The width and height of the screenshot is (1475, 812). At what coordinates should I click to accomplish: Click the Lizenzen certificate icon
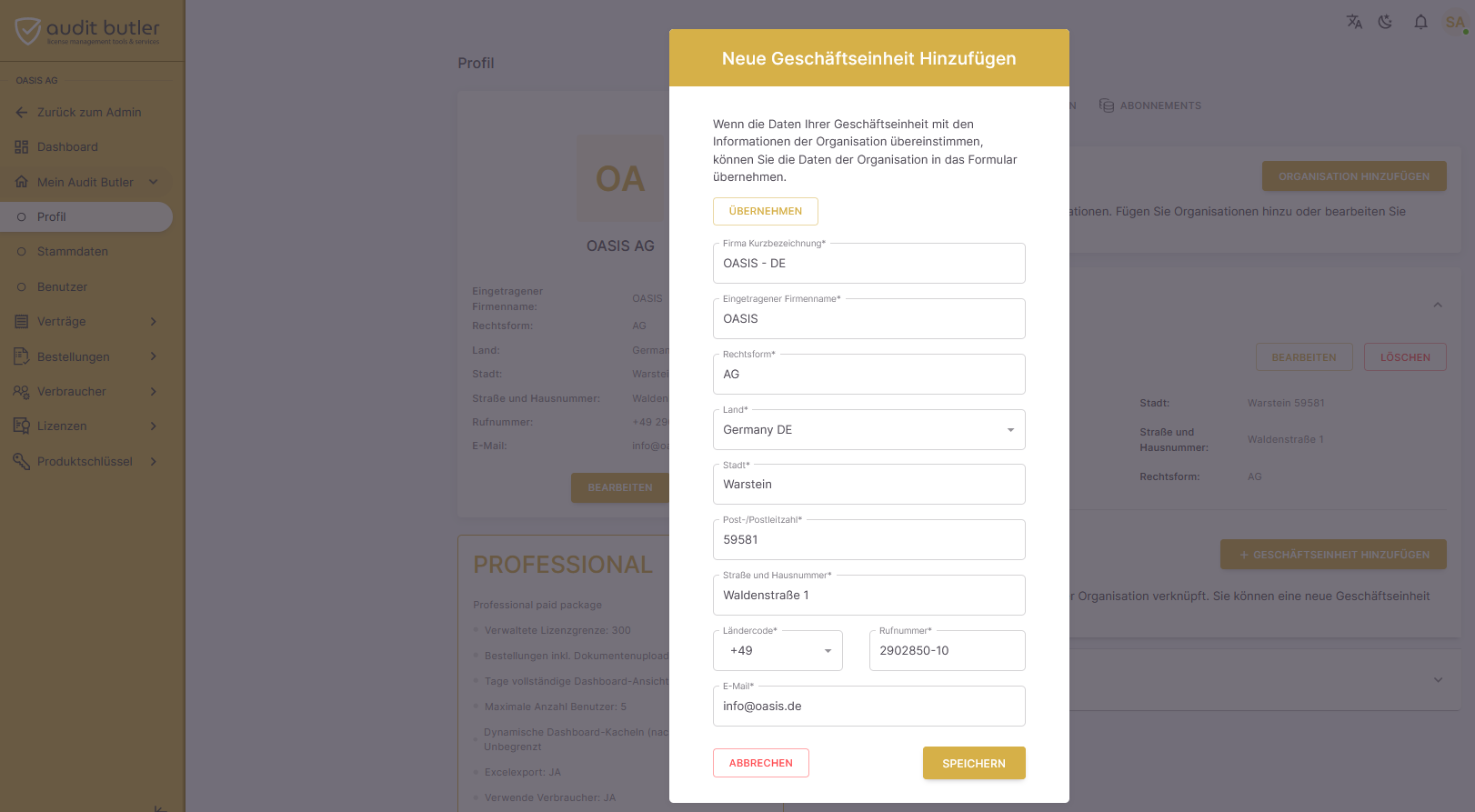coord(22,426)
